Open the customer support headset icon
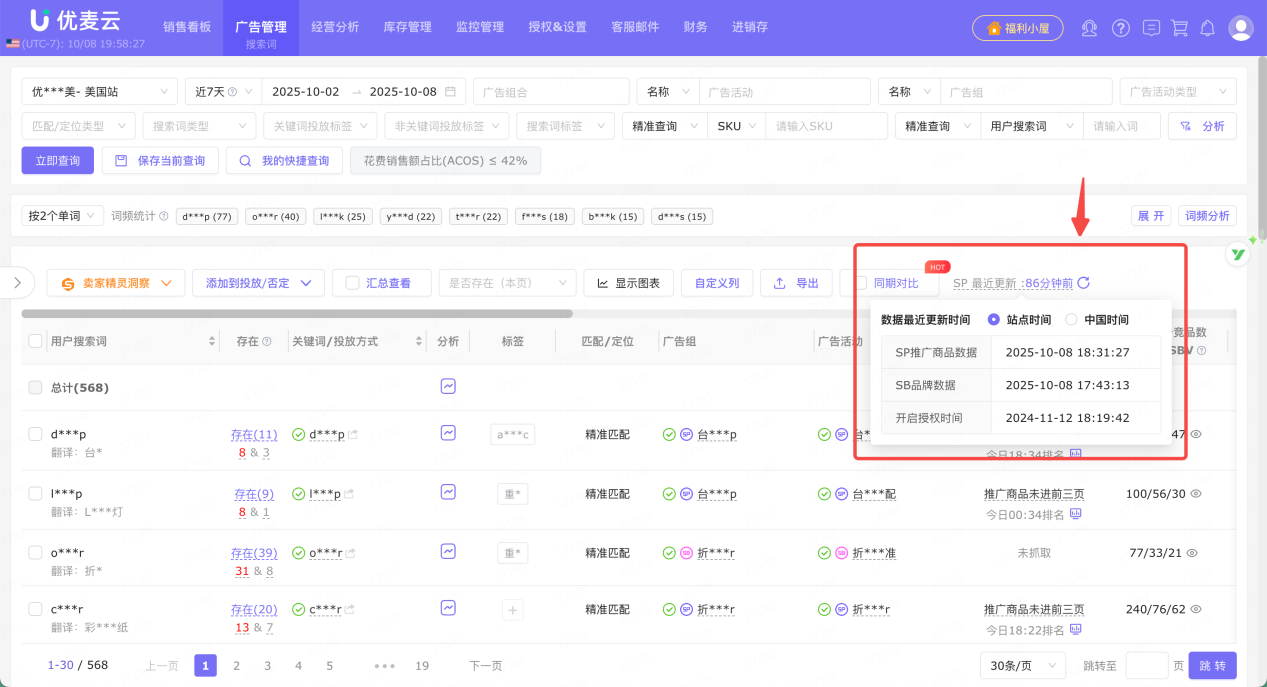Screen dimensions: 1267x687 (1089, 27)
